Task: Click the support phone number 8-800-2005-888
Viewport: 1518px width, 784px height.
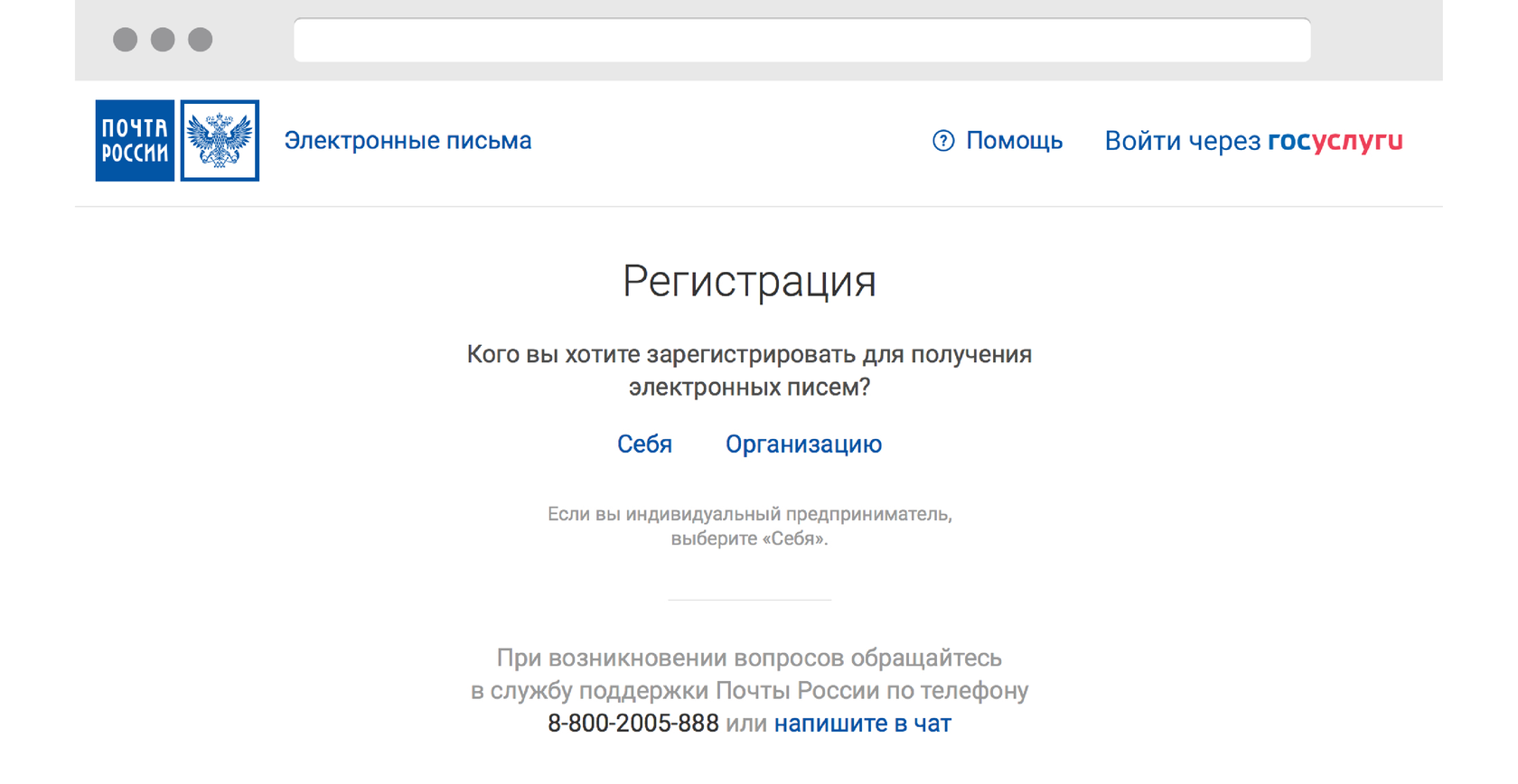Action: [x=632, y=723]
